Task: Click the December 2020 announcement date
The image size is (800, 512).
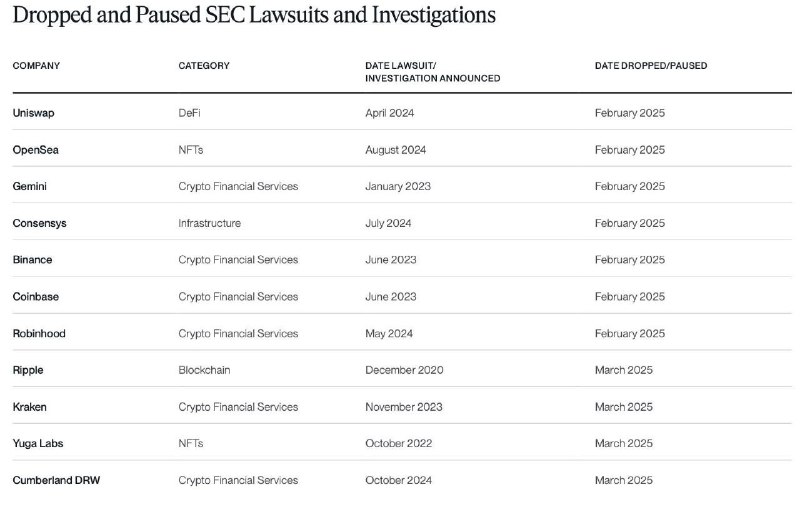Action: tap(404, 370)
